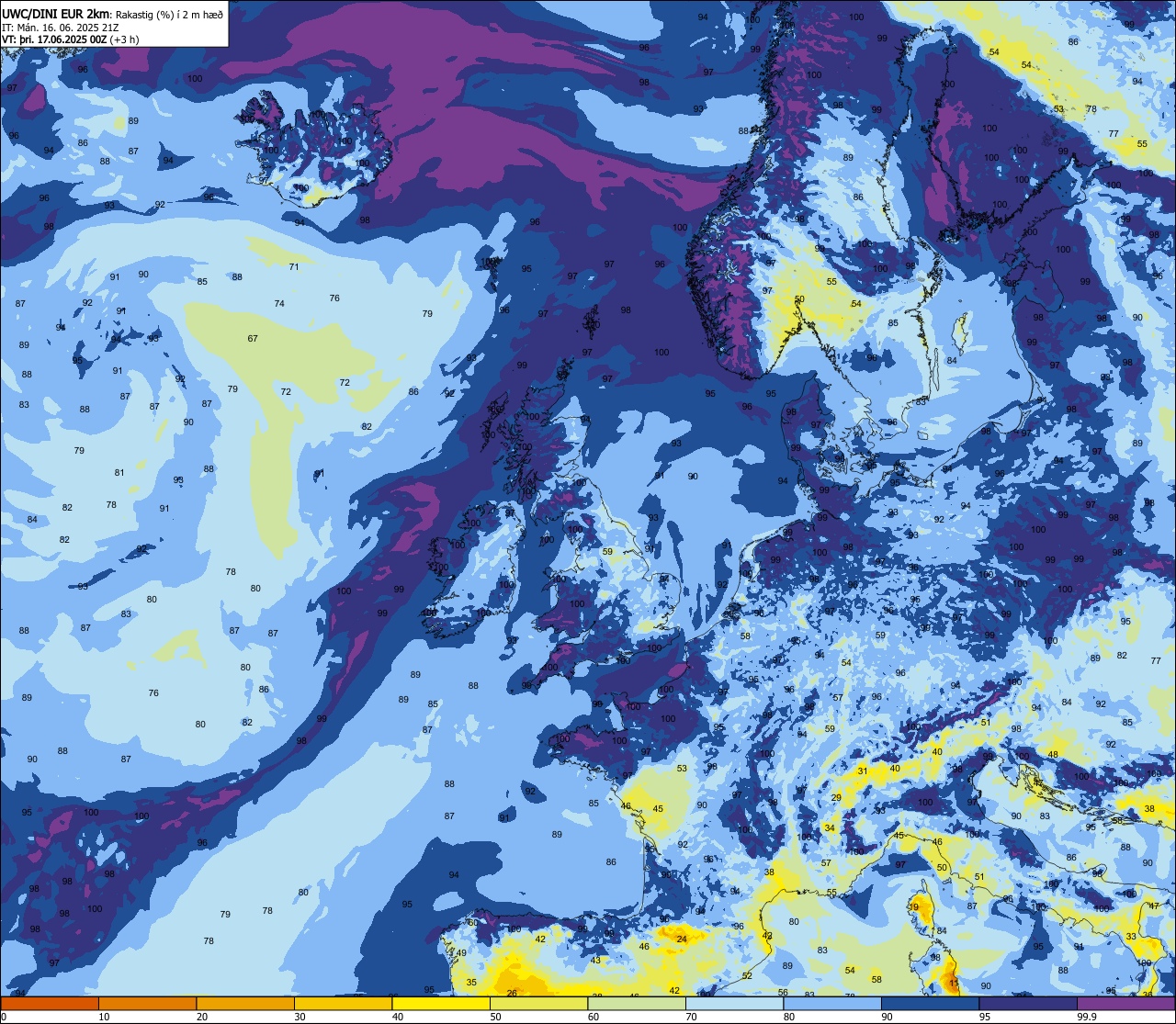This screenshot has height=1024, width=1176.
Task: Click the '26' humidity value in Spain
Action: (x=512, y=993)
